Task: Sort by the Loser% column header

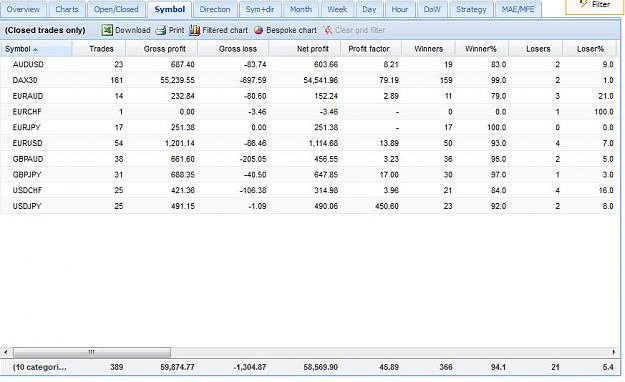Action: (591, 49)
